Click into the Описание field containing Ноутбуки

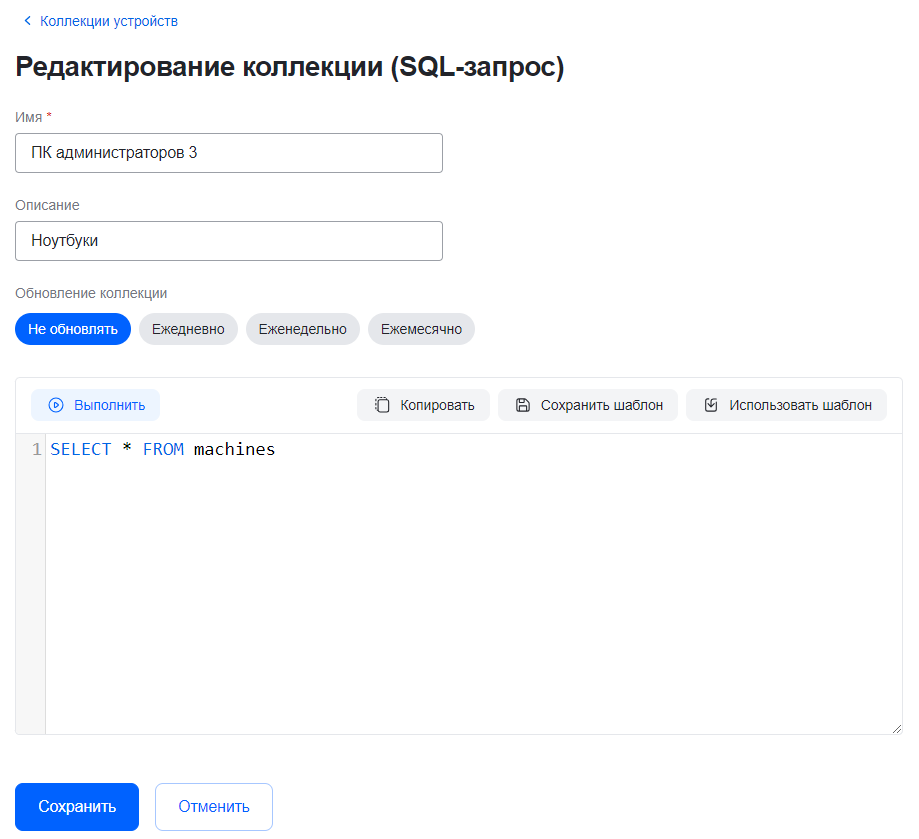pyautogui.click(x=228, y=241)
